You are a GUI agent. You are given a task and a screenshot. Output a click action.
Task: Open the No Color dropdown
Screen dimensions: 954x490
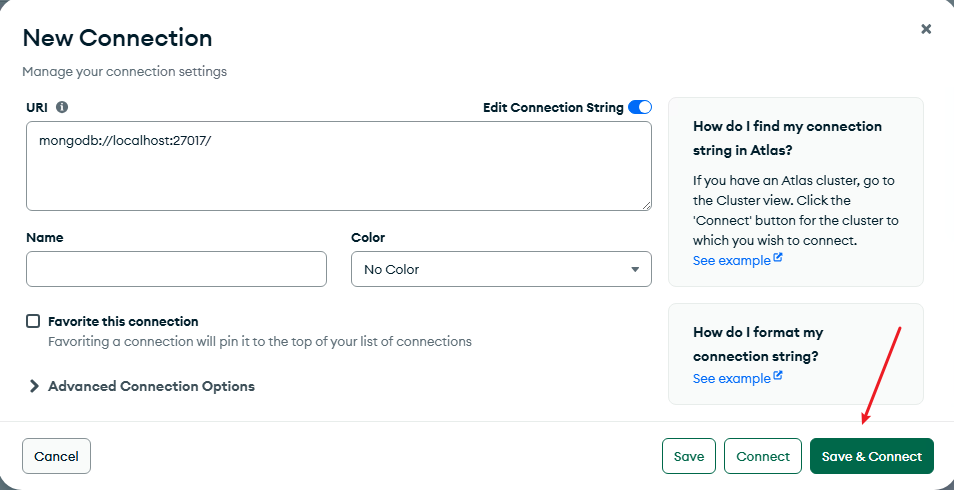click(x=500, y=269)
